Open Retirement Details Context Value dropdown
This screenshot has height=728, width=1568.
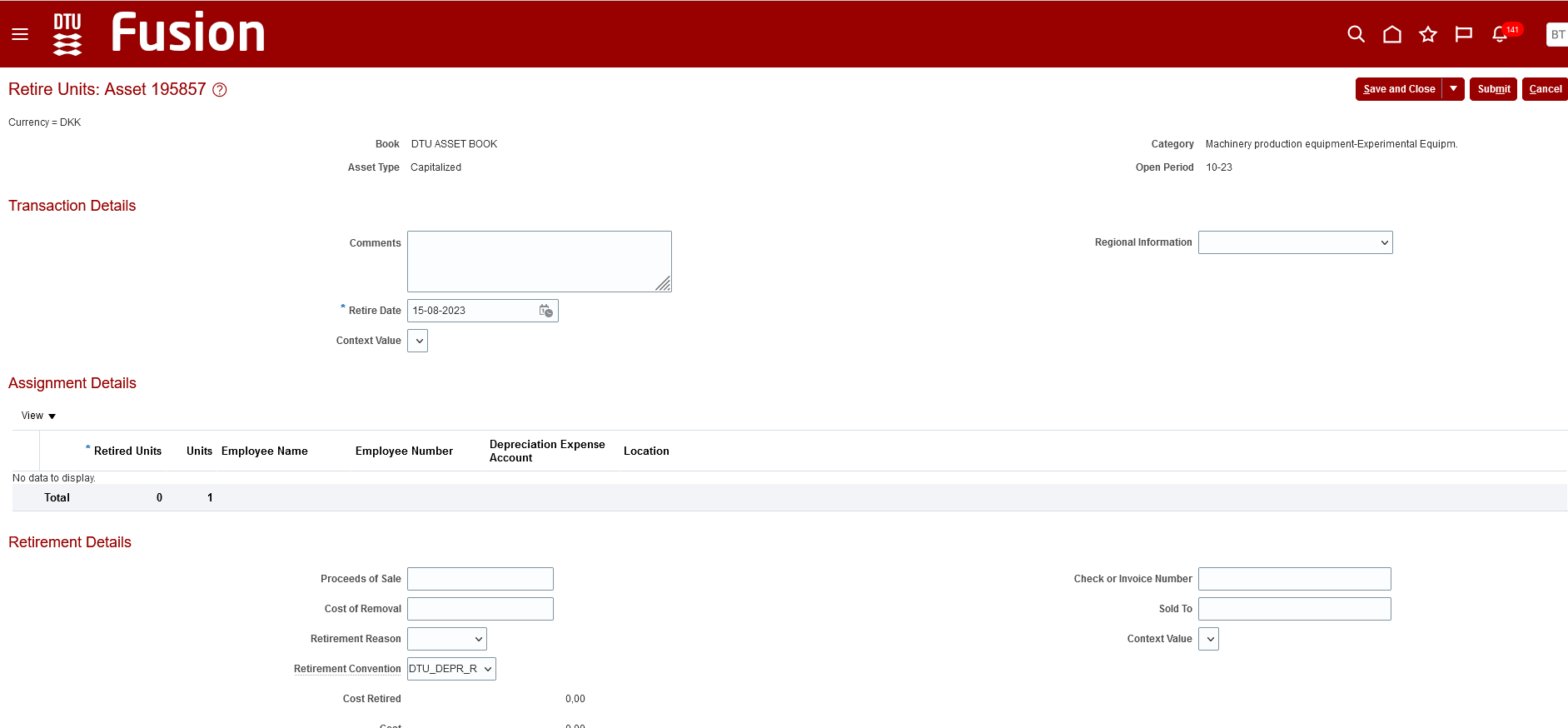tap(1209, 639)
